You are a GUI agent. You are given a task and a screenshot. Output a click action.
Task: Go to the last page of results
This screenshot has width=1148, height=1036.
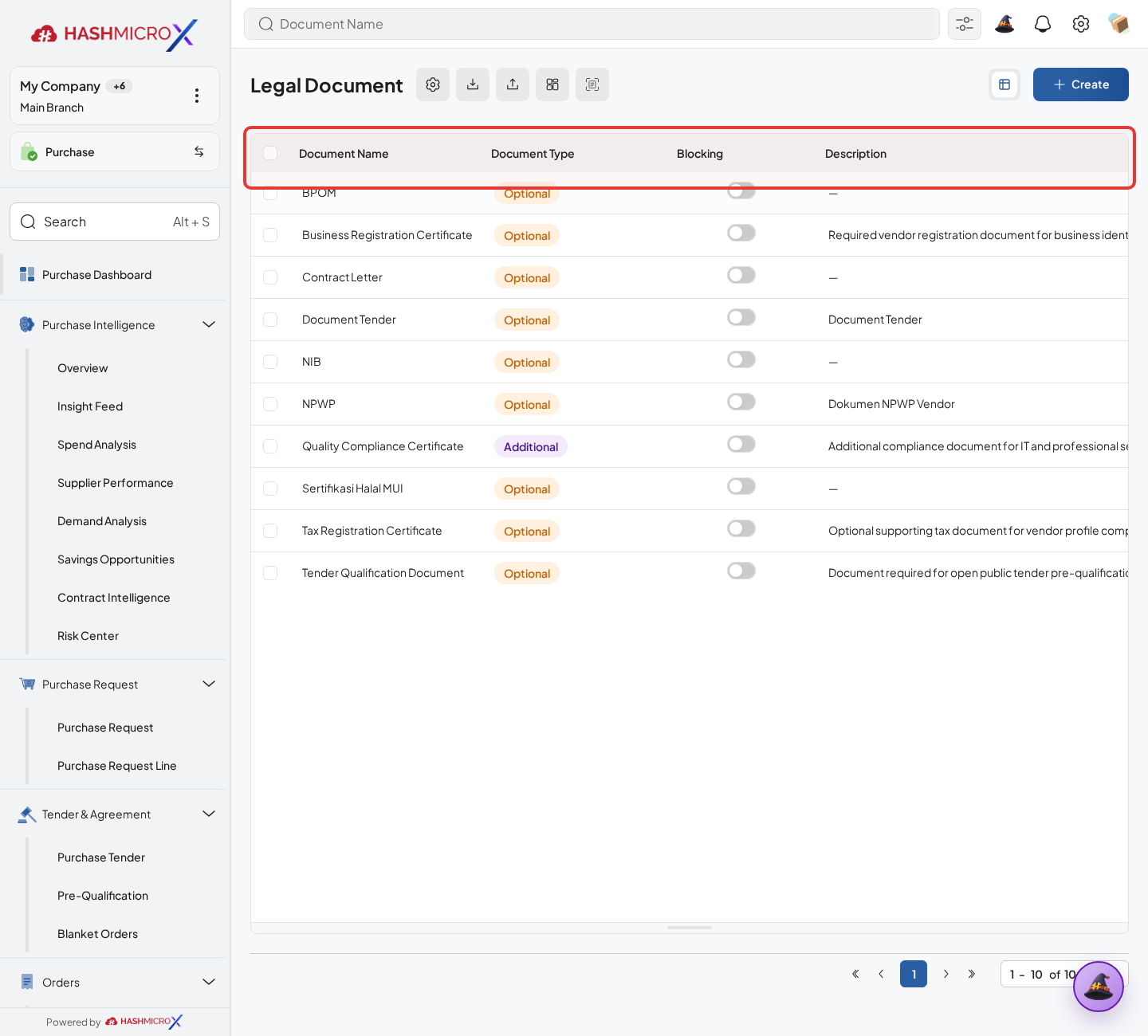pos(972,974)
